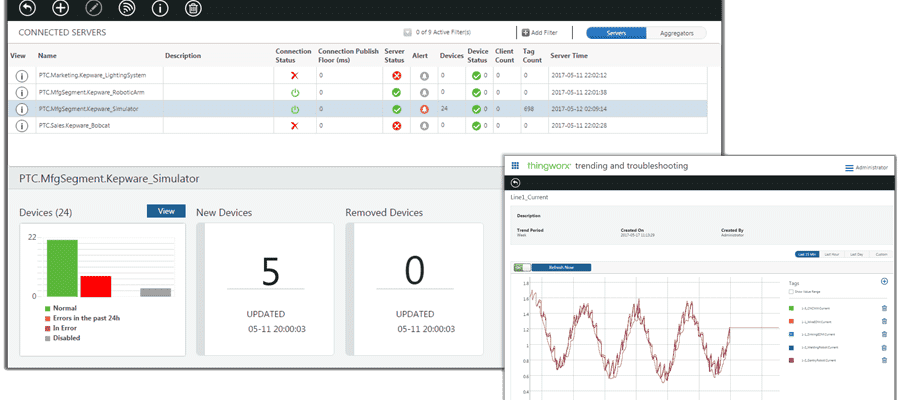Add a new tag with plus icon
The width and height of the screenshot is (900, 400).
[x=884, y=281]
